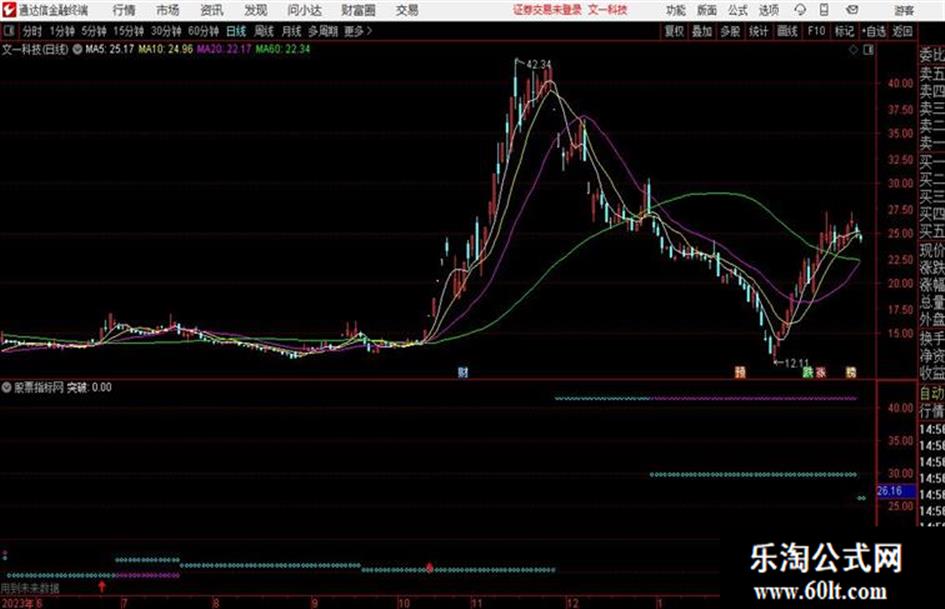945x609 pixels.
Task: Toggle the side panel icon left of 分时
Action: (9, 31)
